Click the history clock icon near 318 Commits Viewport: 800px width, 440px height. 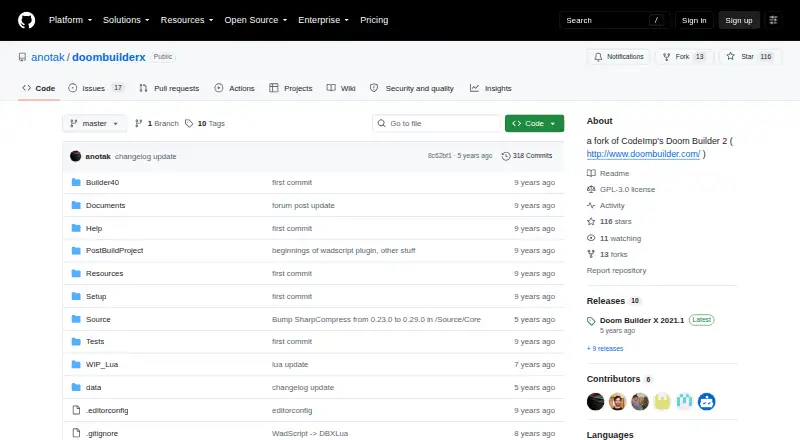click(x=506, y=156)
